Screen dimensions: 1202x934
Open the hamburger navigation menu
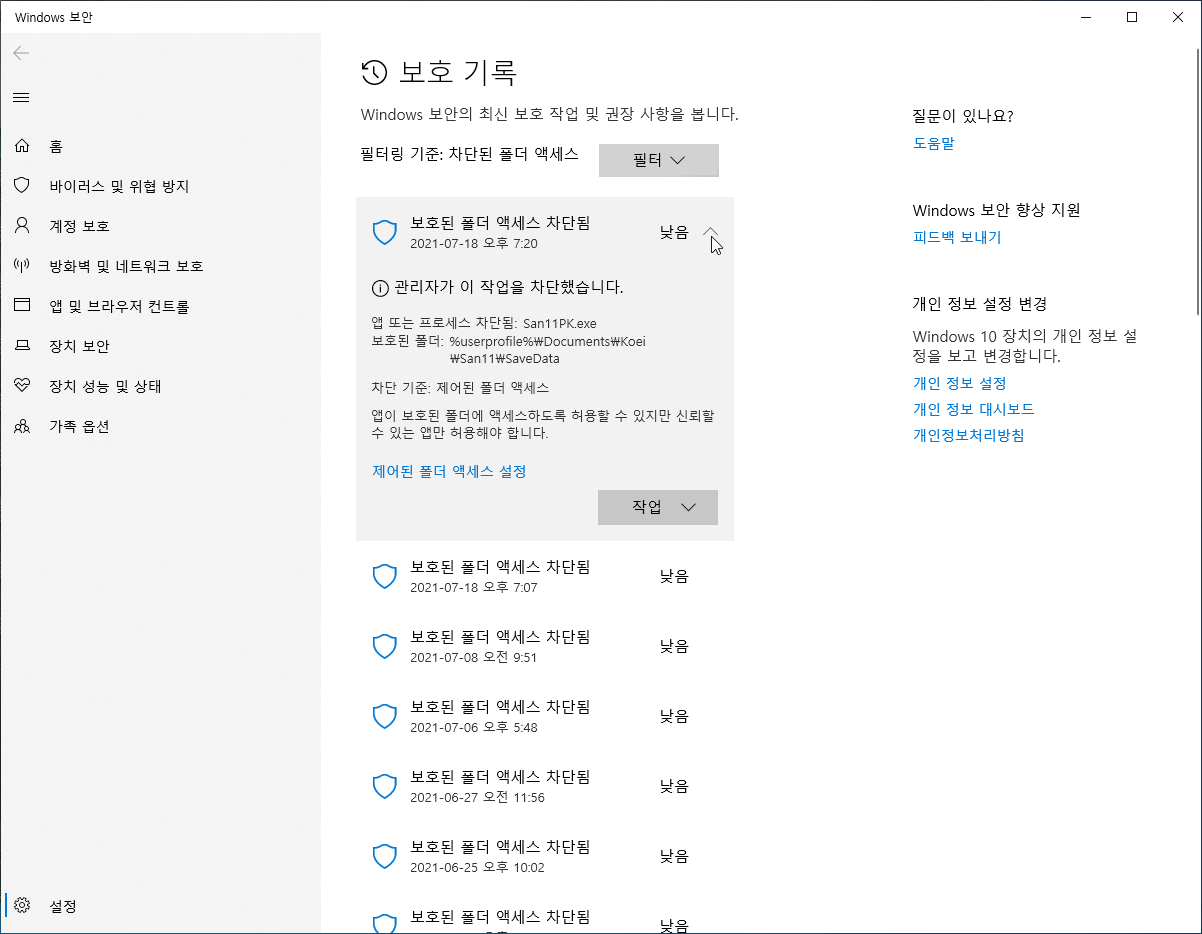(21, 97)
